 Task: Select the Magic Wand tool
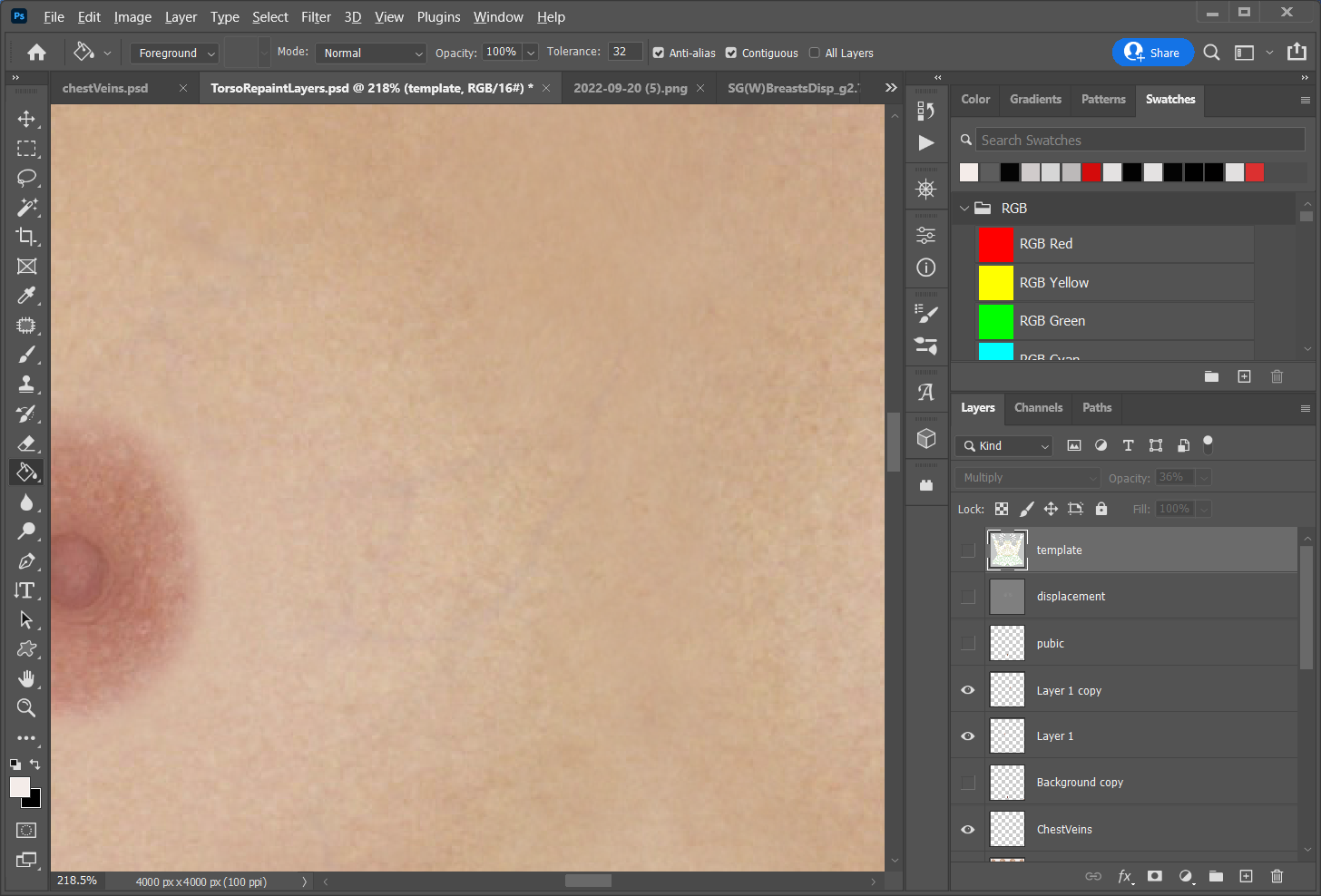coord(26,208)
